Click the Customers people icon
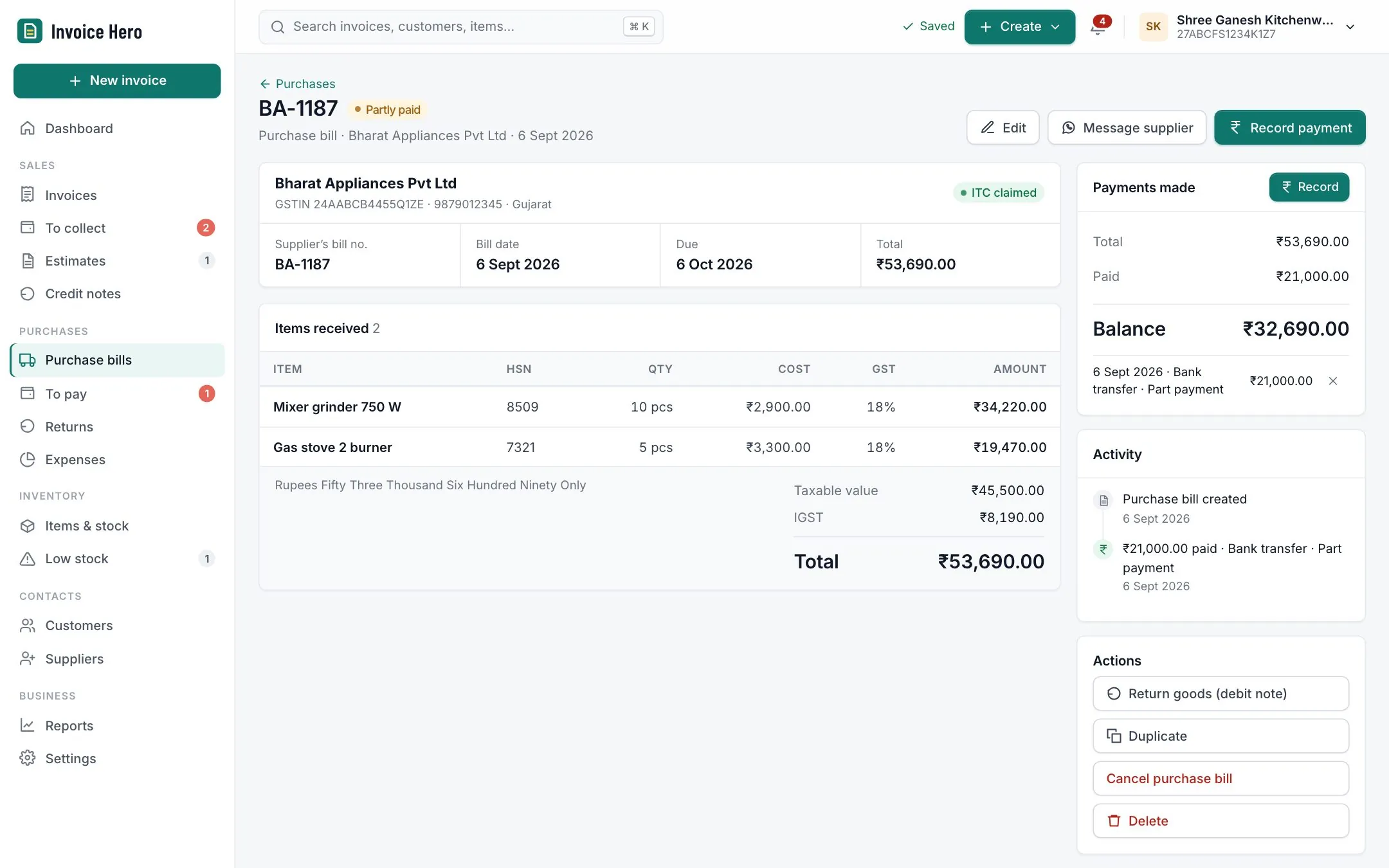This screenshot has height=868, width=1389. tap(28, 625)
